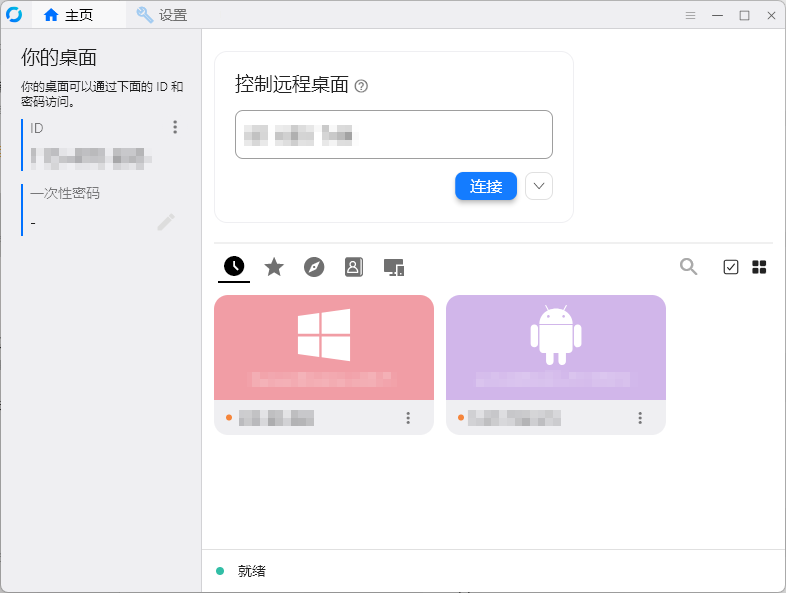
Task: Toggle multi-select checkbox icon
Action: coord(731,267)
